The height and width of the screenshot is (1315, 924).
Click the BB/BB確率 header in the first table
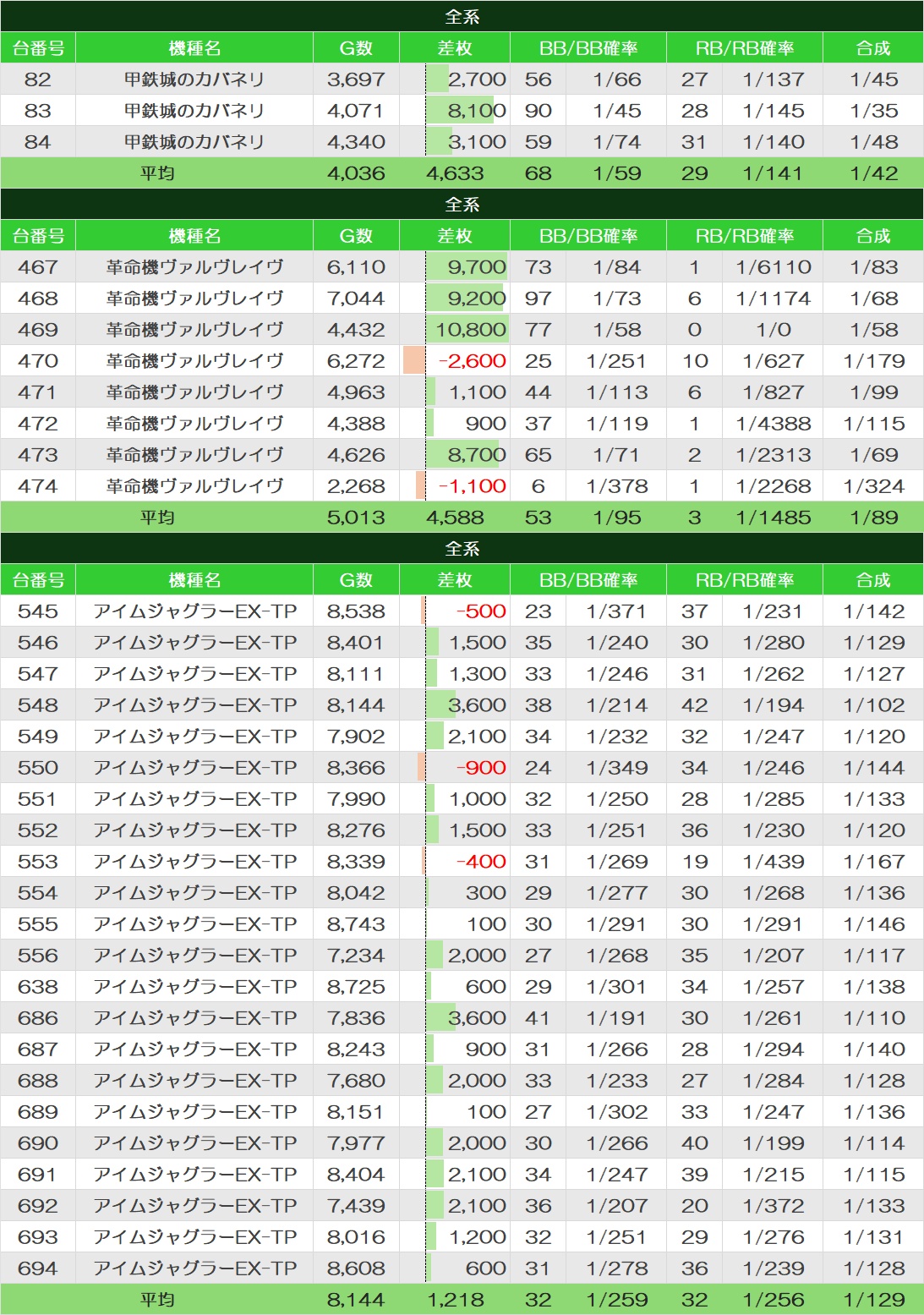588,48
